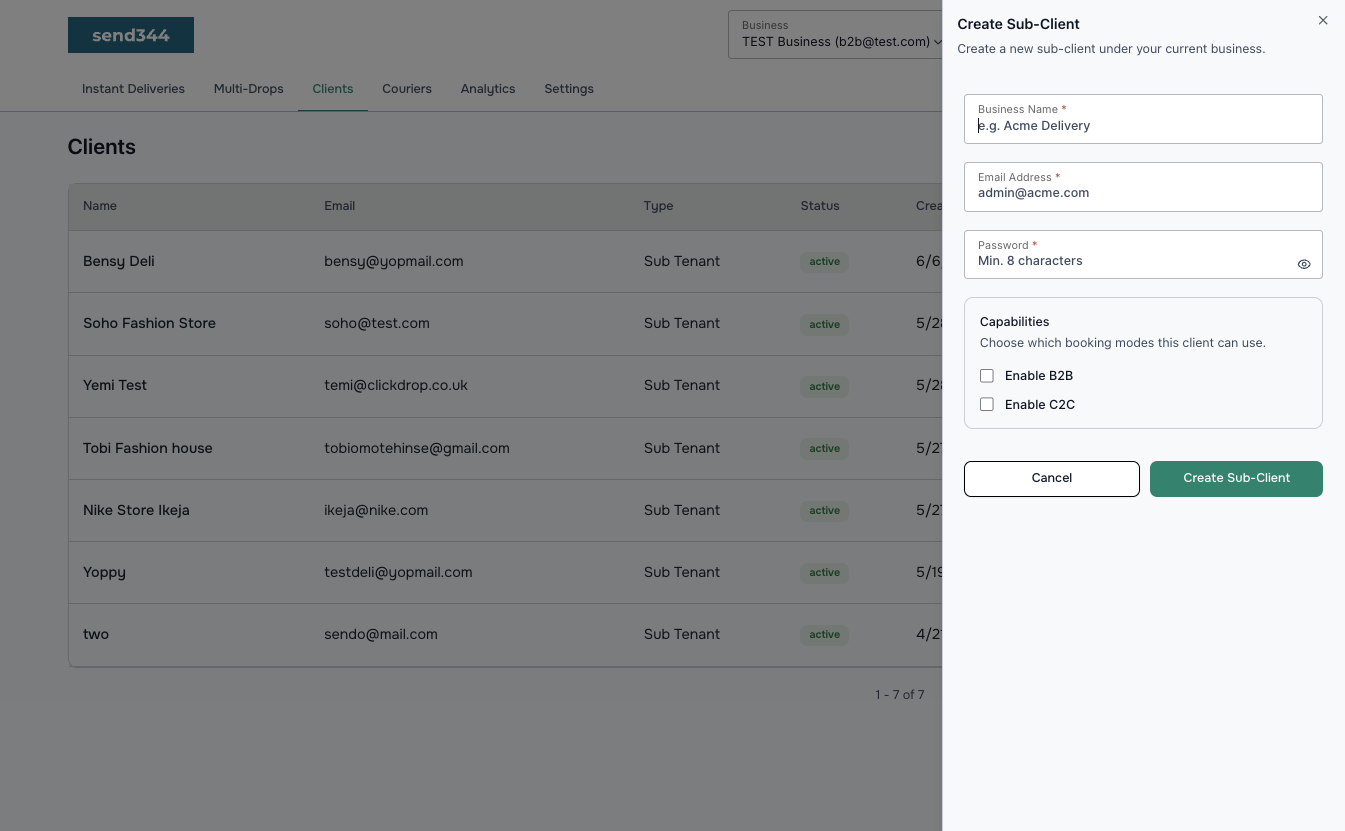This screenshot has width=1345, height=831.
Task: Click the active badge for Bensy Deli
Action: [x=825, y=262]
